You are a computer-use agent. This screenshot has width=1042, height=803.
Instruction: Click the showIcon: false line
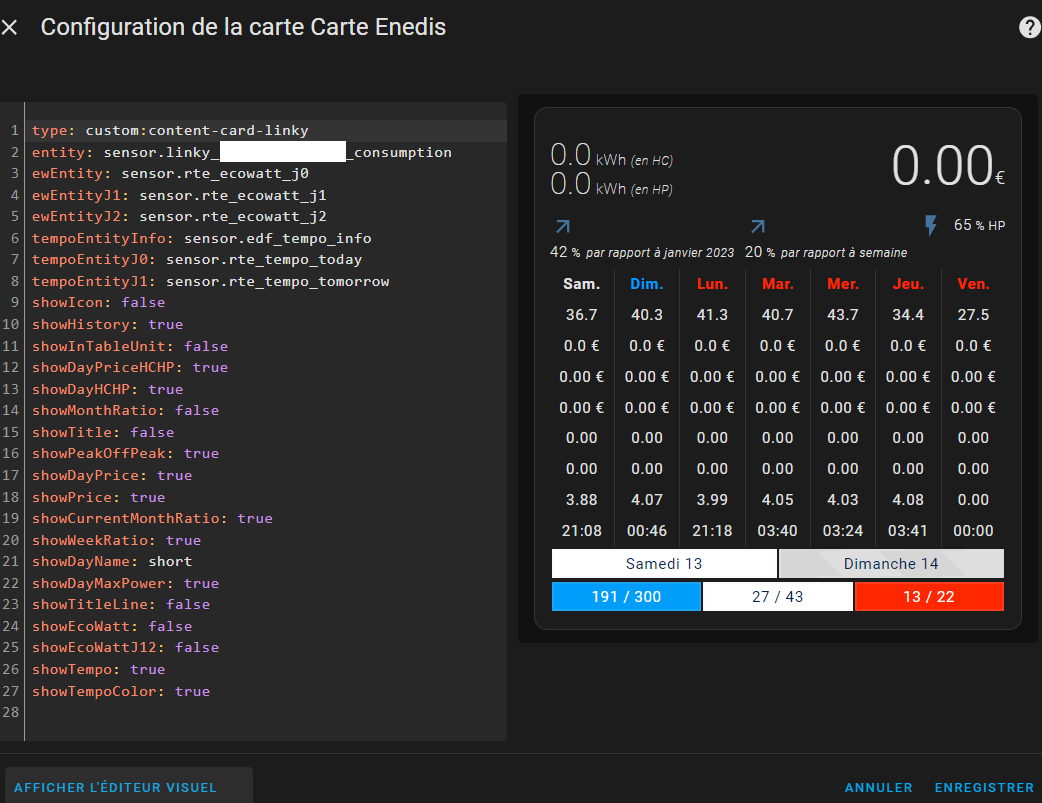pyautogui.click(x=98, y=302)
